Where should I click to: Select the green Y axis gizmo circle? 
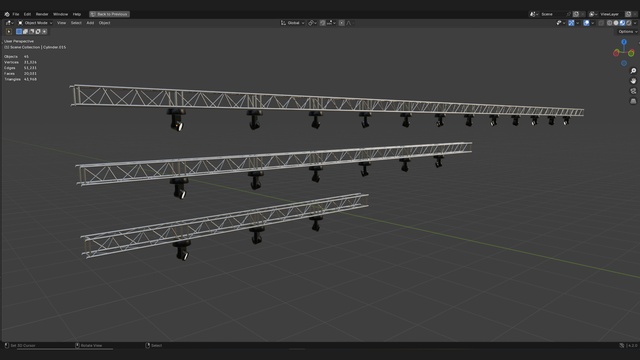pos(631,53)
